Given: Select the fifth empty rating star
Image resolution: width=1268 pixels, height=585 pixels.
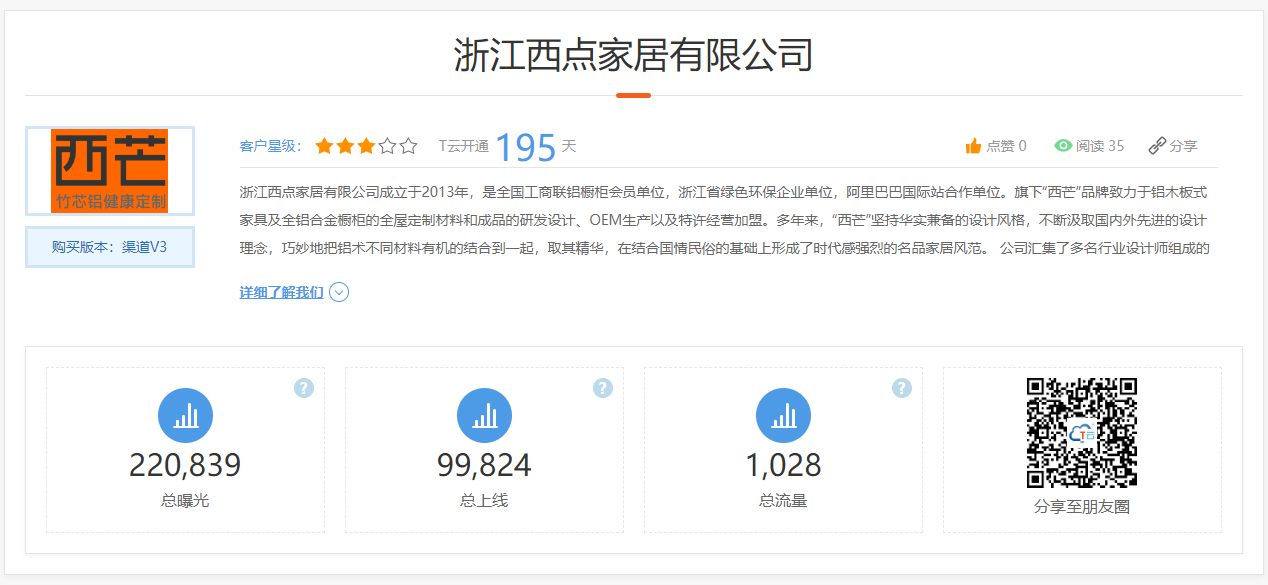Looking at the screenshot, I should [x=408, y=146].
